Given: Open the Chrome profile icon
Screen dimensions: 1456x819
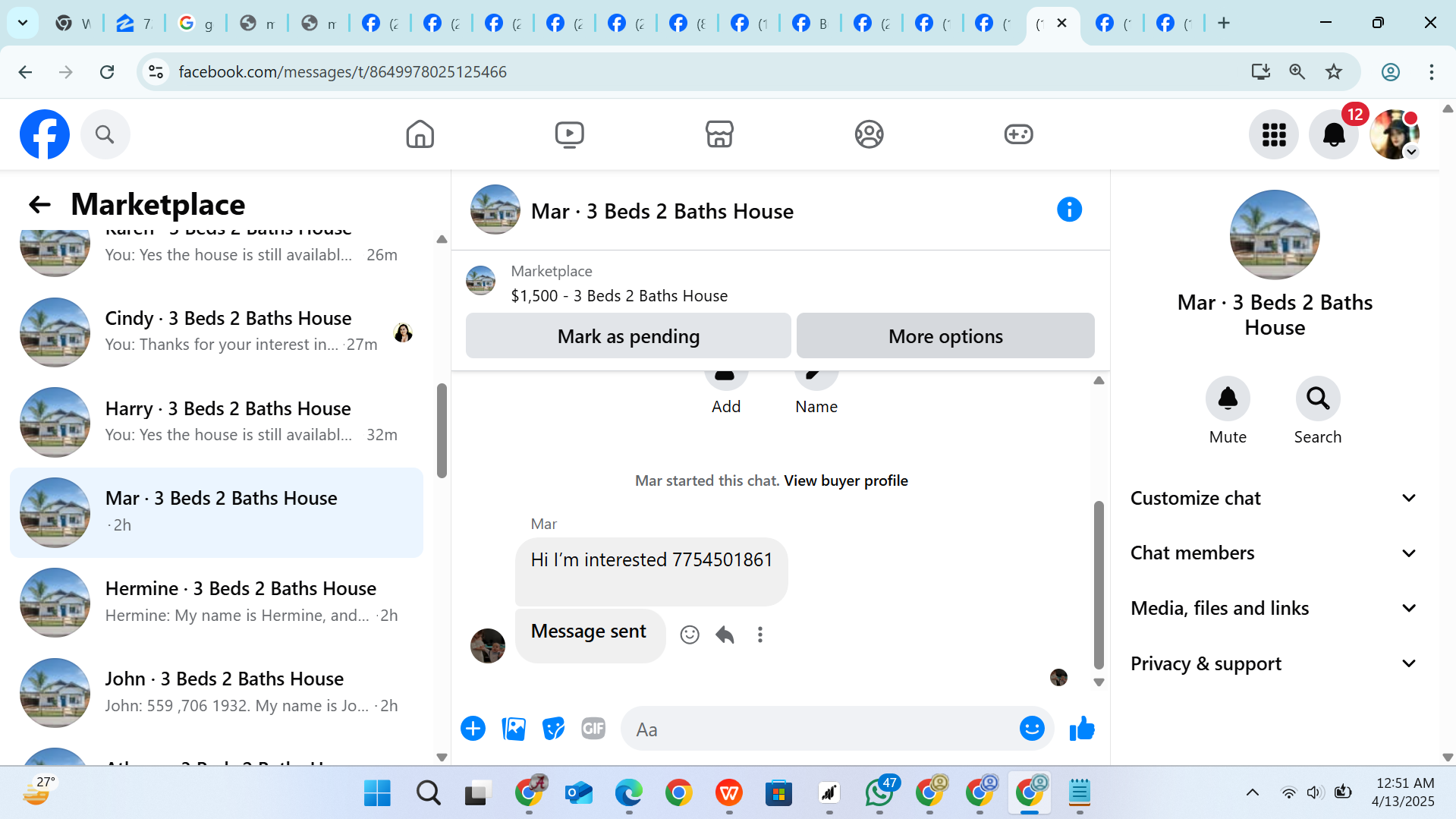Looking at the screenshot, I should coord(1390,72).
